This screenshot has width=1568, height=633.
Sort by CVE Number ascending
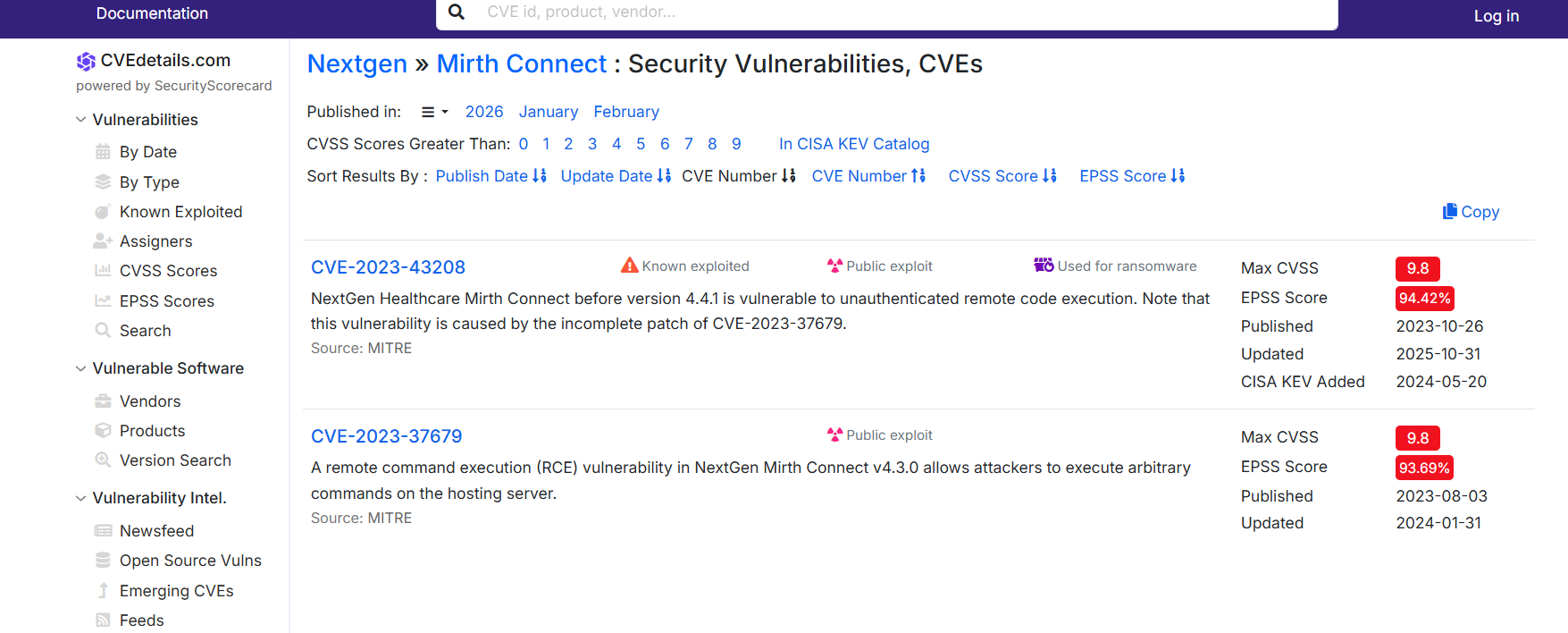(868, 176)
